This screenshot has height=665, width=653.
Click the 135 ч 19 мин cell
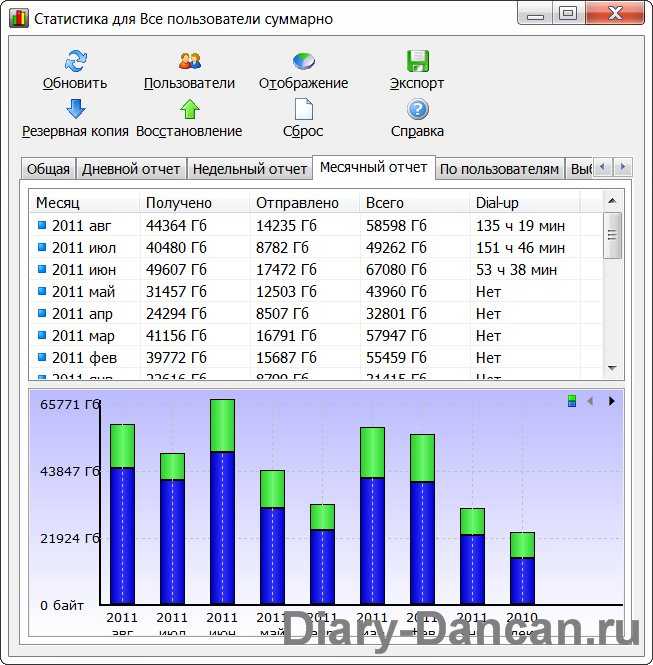(x=520, y=225)
